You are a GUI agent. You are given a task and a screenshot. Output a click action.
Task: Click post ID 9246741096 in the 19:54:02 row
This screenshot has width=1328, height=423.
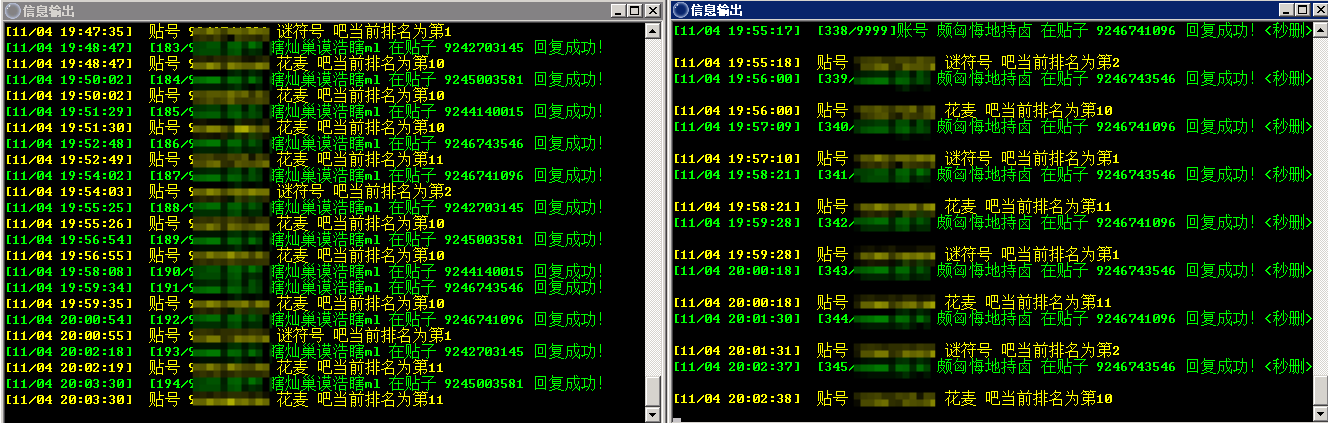(x=484, y=176)
